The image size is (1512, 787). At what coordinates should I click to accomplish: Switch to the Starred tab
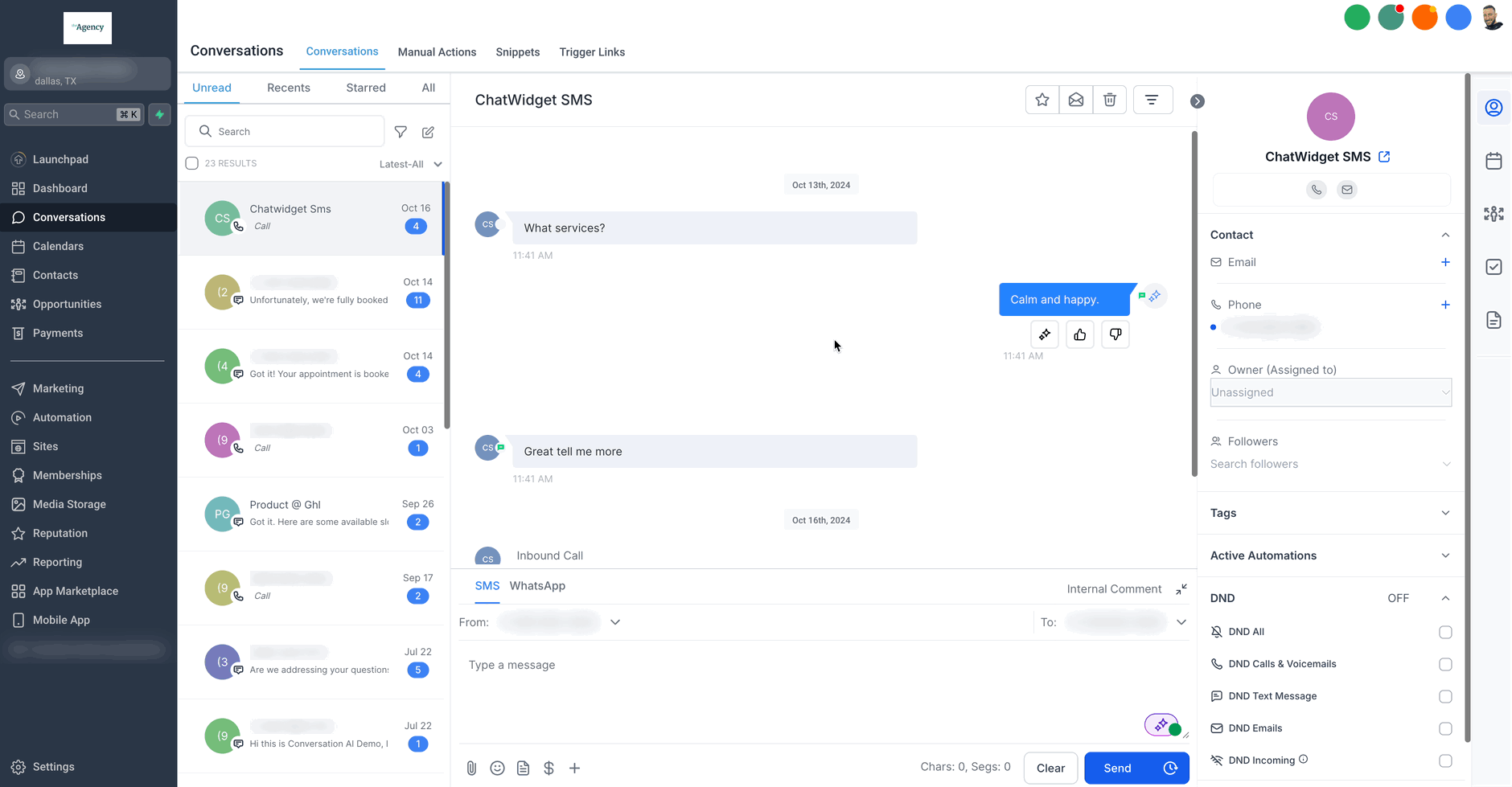(366, 88)
